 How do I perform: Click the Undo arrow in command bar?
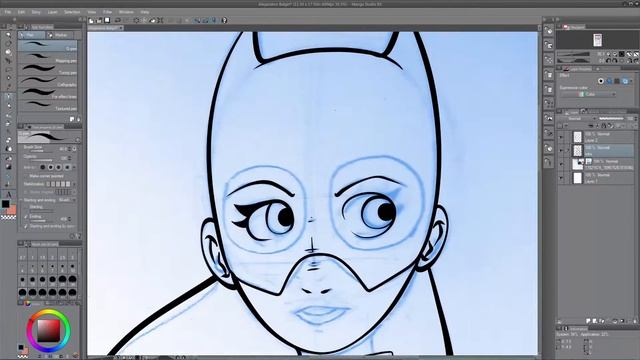click(118, 20)
